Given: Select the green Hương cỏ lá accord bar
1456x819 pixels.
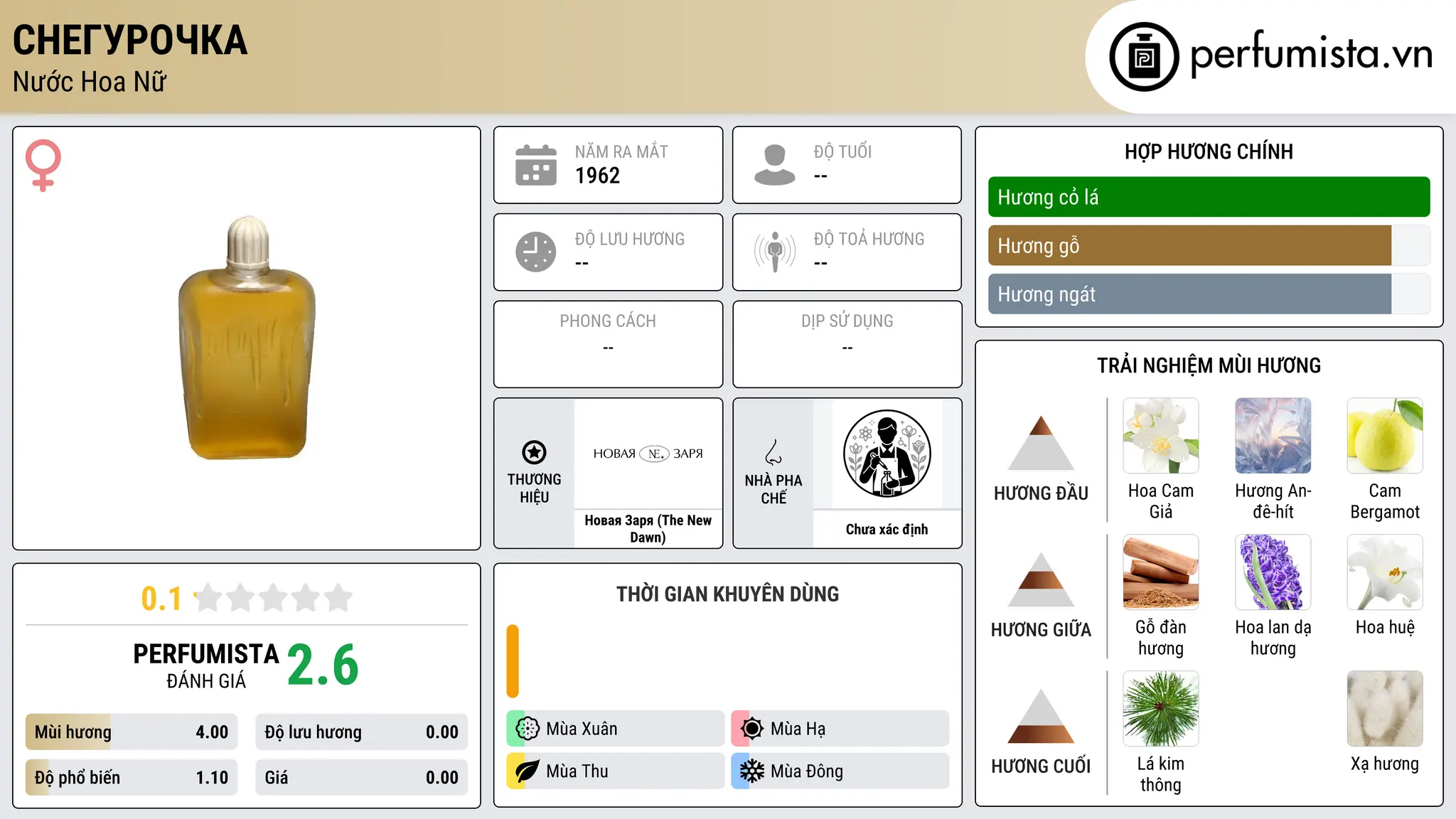Looking at the screenshot, I should [1209, 197].
